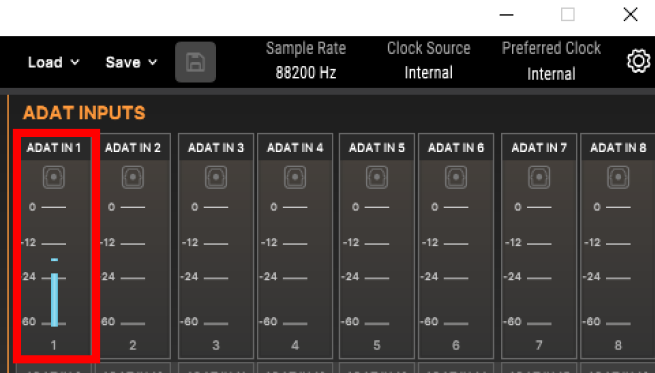Screen dimensions: 655x373
Task: Open the Save dropdown menu
Action: 131,62
